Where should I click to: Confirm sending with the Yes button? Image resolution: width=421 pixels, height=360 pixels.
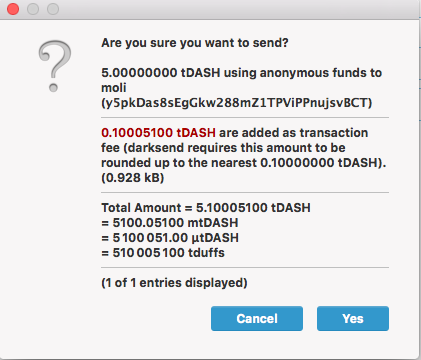pos(353,318)
